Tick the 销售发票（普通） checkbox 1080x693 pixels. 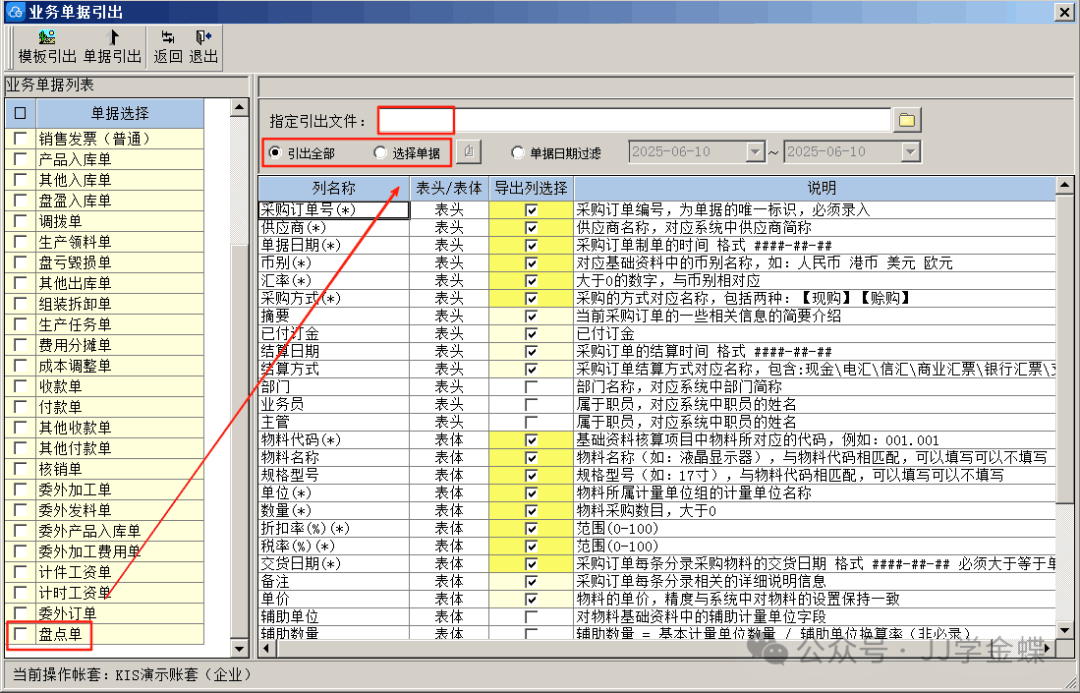[x=20, y=139]
